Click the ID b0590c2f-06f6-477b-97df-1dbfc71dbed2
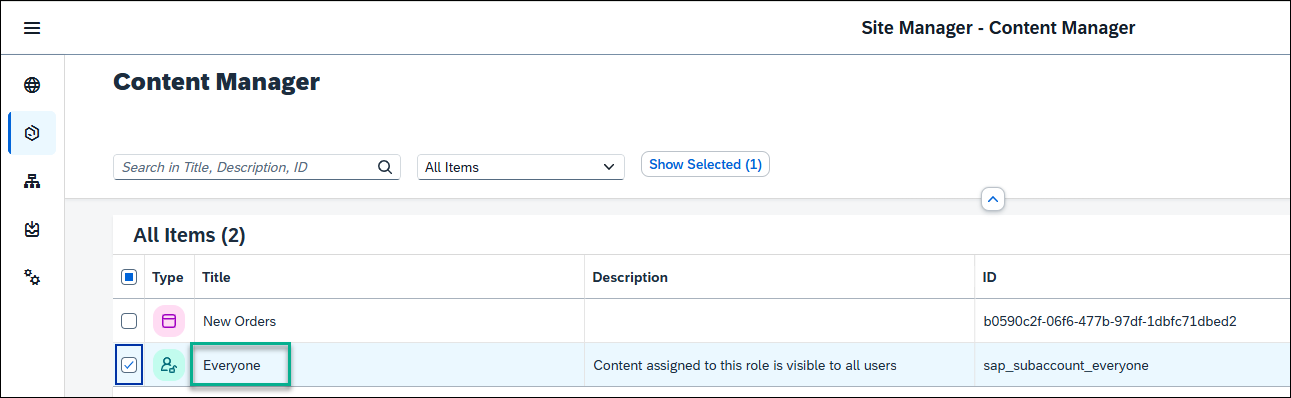This screenshot has width=1291, height=398. click(x=1111, y=321)
